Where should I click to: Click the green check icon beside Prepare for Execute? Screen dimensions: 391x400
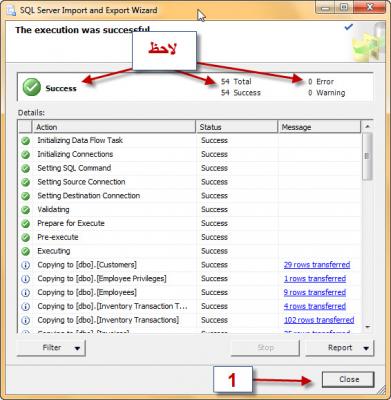(x=26, y=224)
